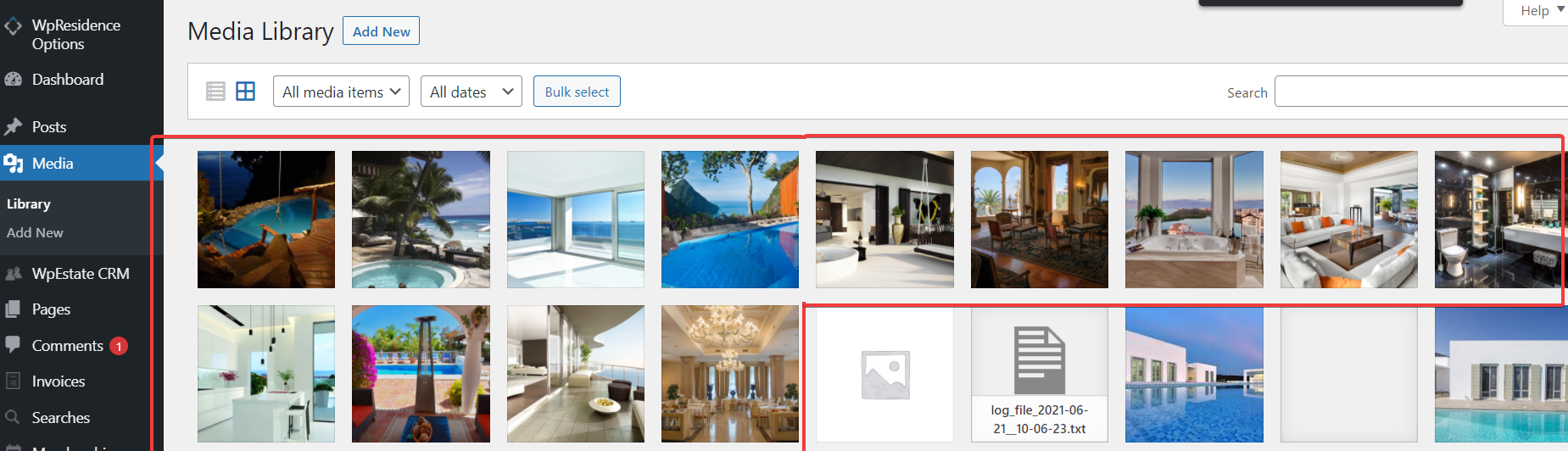Open WpResidence Options diamond icon
The width and height of the screenshot is (1568, 451).
13,26
